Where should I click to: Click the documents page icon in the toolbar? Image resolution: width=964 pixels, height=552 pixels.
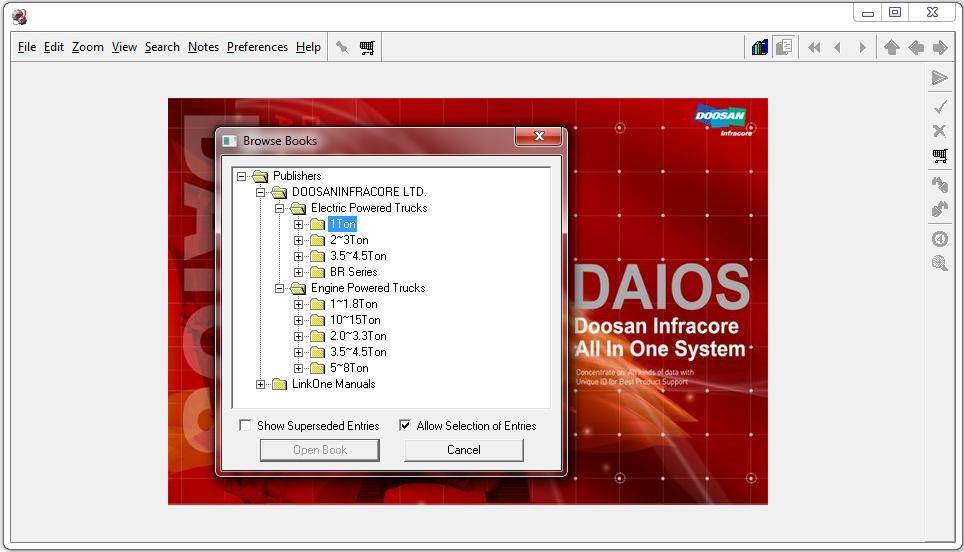(x=784, y=47)
